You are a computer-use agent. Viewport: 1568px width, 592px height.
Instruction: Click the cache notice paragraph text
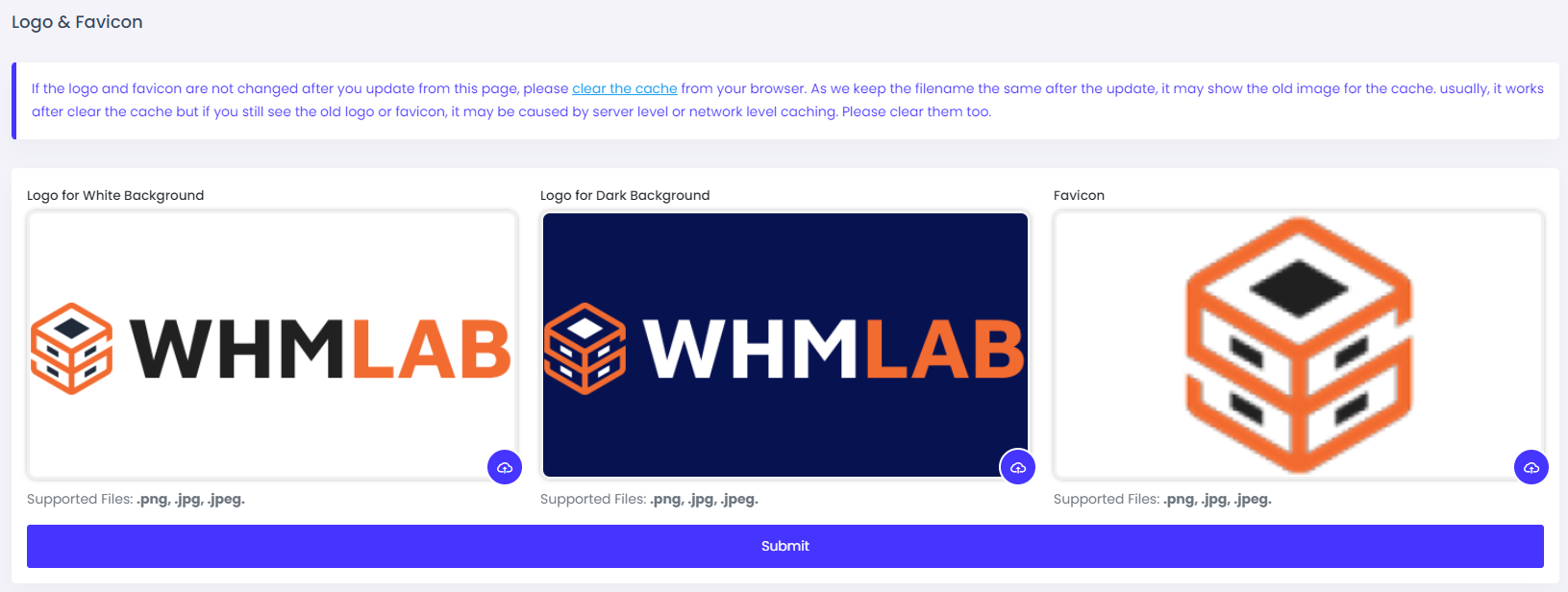787,100
